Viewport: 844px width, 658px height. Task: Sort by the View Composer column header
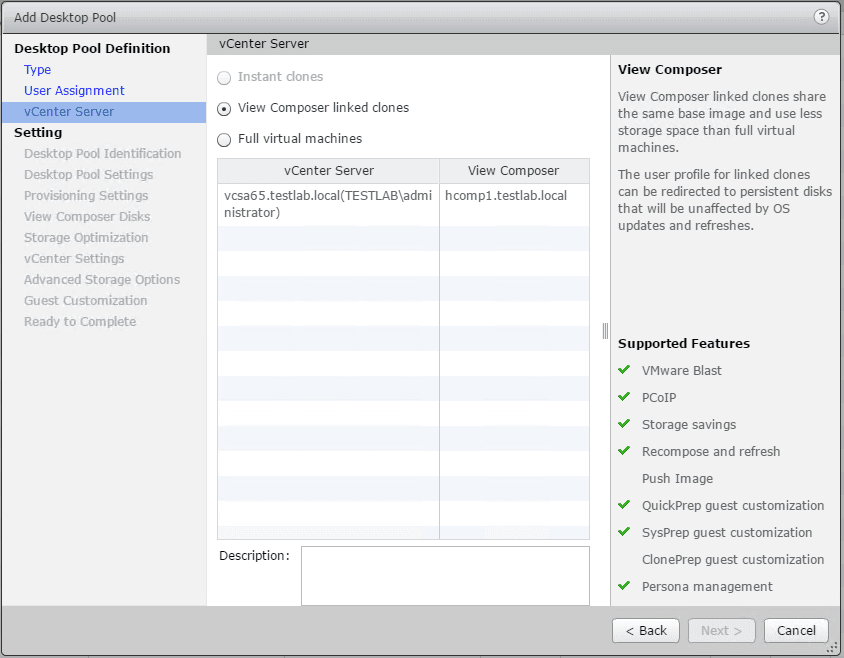513,171
